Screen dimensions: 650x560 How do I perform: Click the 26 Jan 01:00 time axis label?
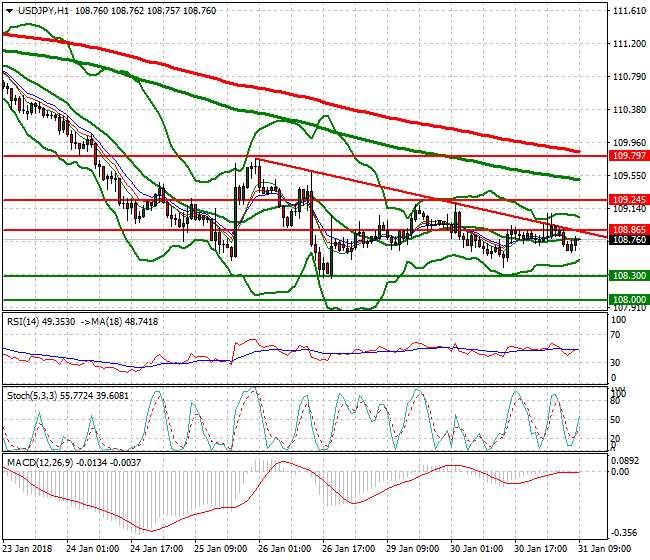pos(285,549)
